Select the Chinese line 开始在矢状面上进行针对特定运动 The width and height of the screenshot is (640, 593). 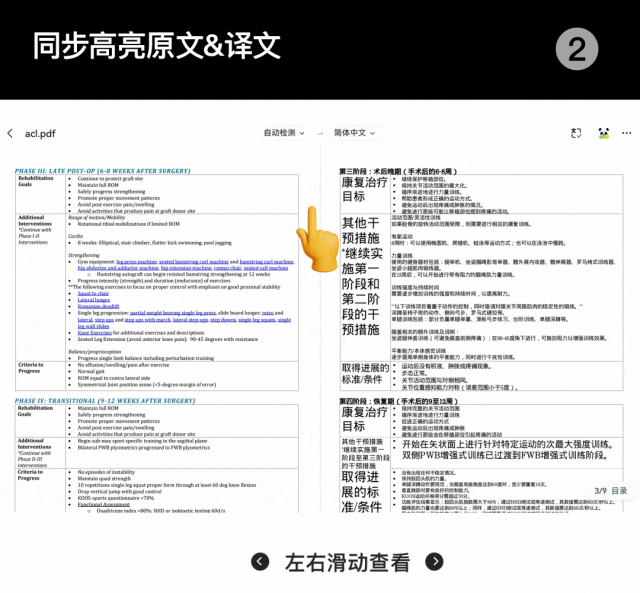[508, 444]
